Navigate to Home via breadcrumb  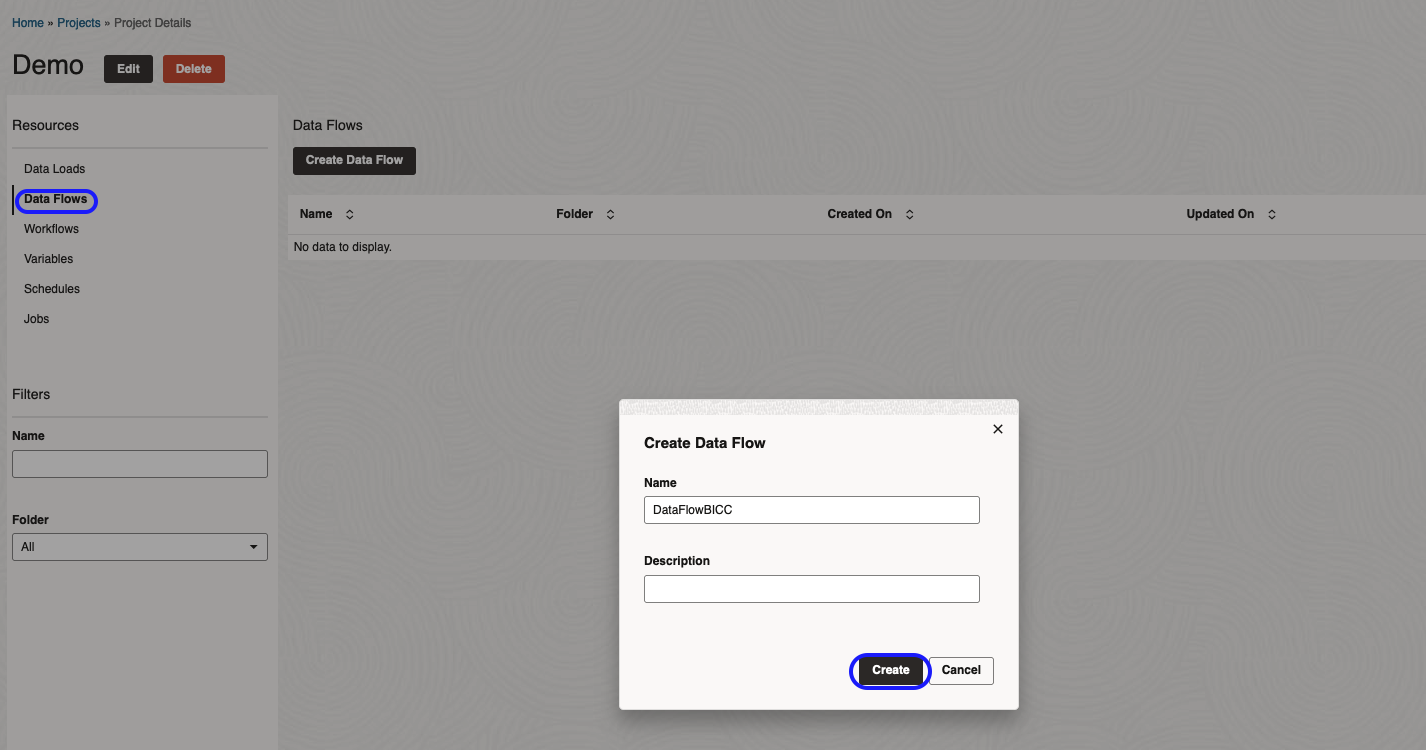[x=27, y=22]
